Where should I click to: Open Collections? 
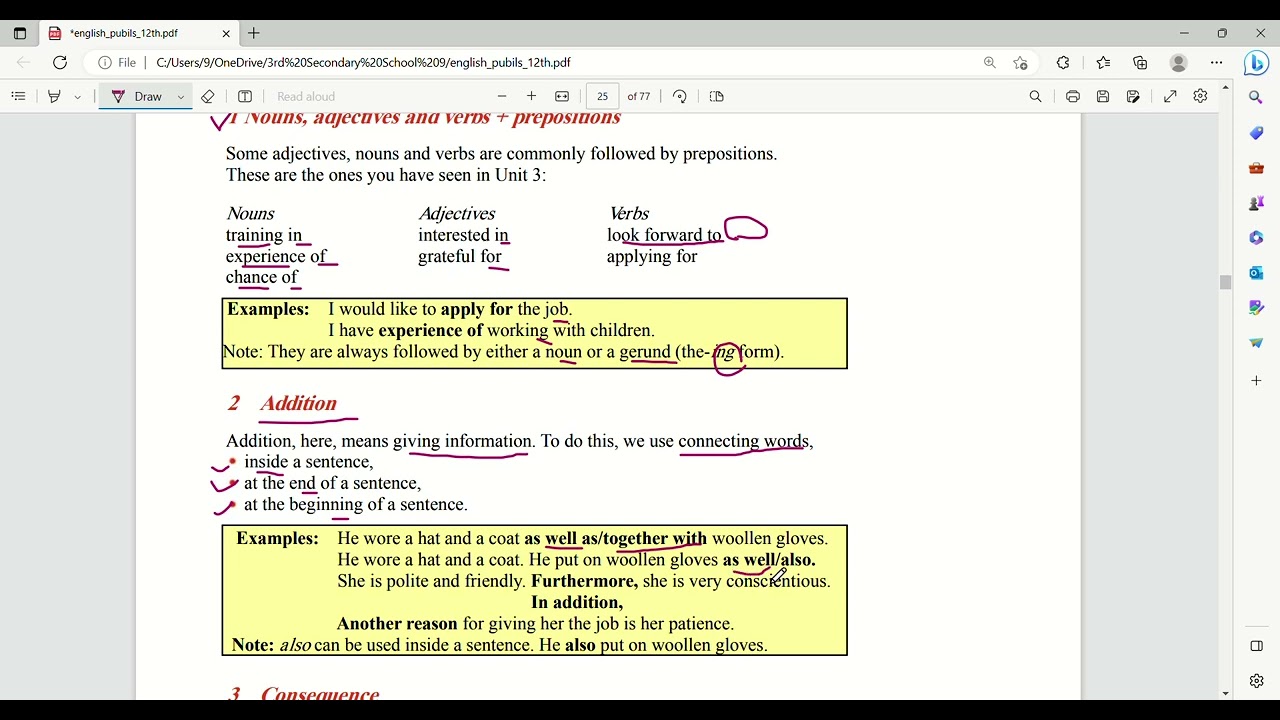[x=1140, y=62]
